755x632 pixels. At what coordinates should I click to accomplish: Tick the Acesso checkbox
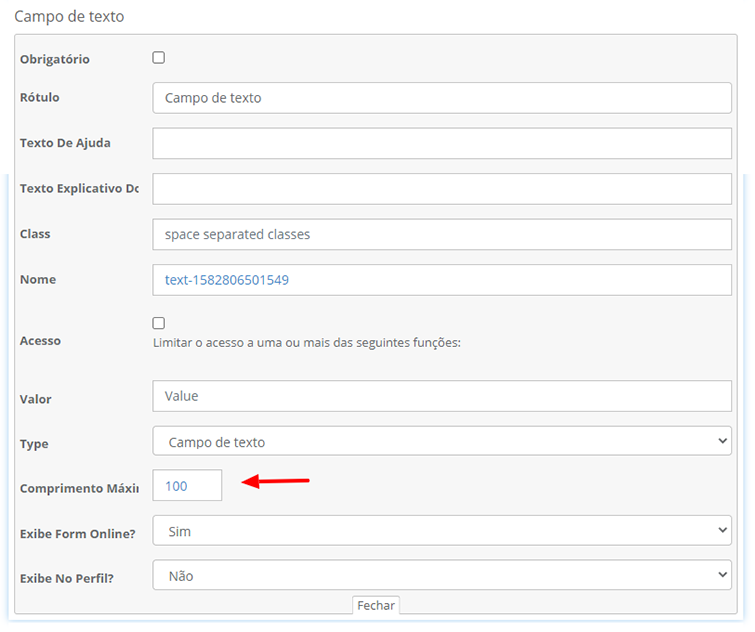[158, 323]
